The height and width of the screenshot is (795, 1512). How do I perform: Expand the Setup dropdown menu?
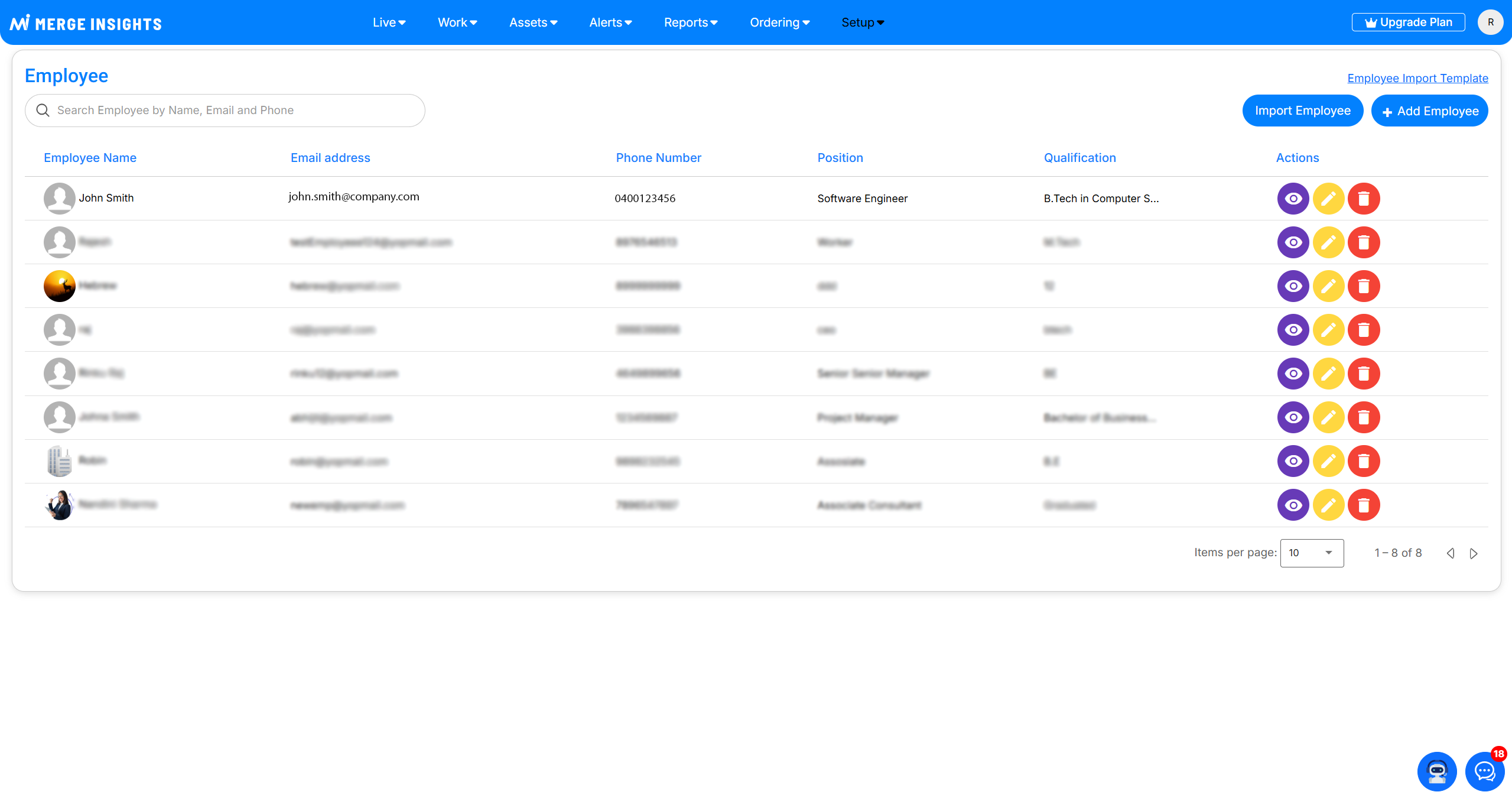[862, 22]
